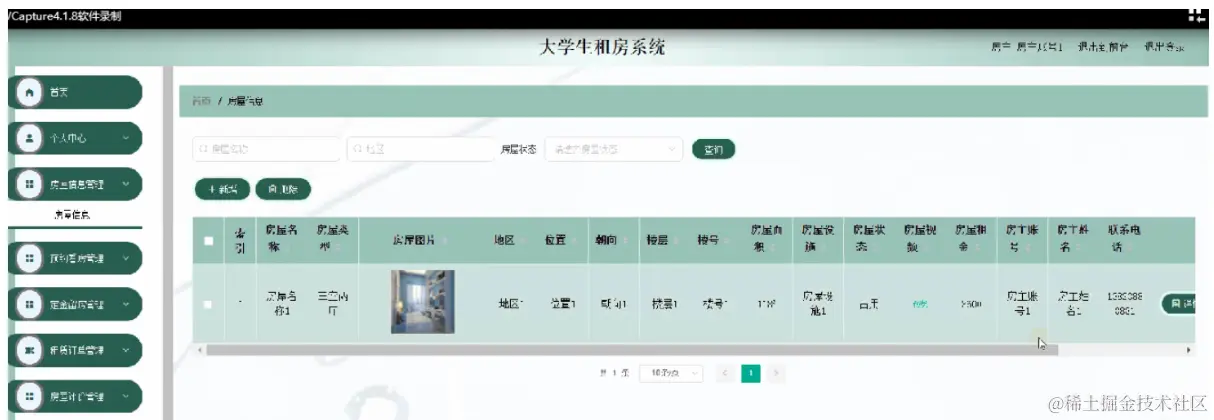Open the bedroom photo thumbnail in the row
1214x420 pixels.
coord(422,302)
